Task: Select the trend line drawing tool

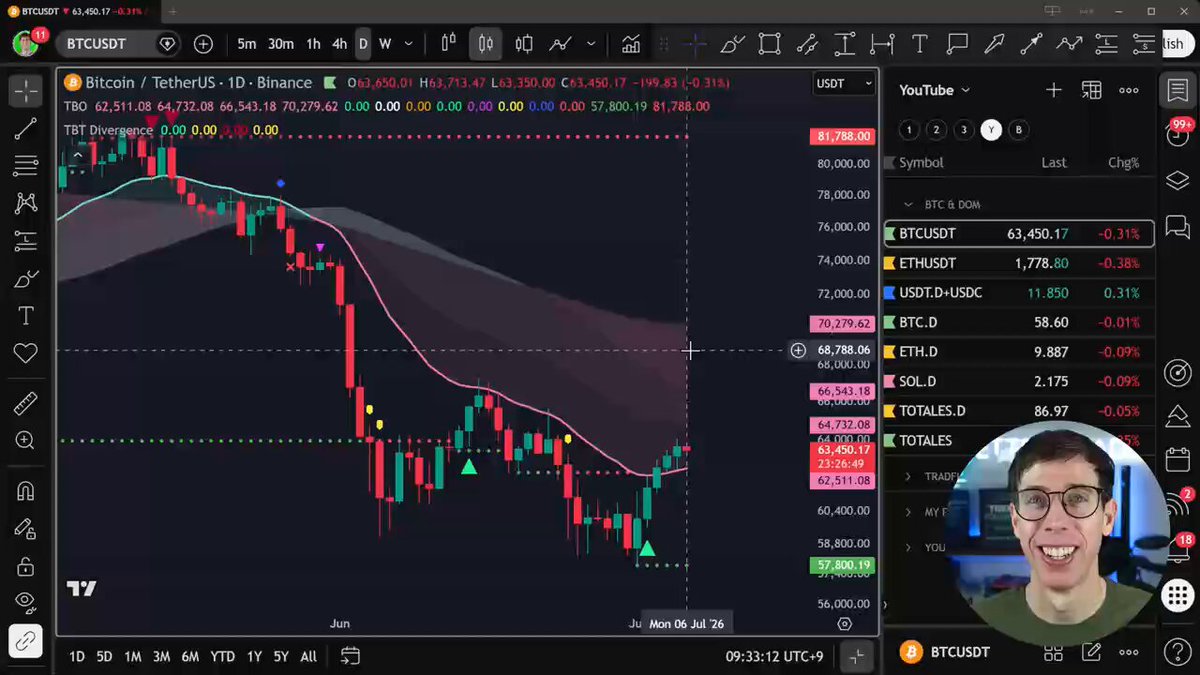Action: click(x=25, y=128)
